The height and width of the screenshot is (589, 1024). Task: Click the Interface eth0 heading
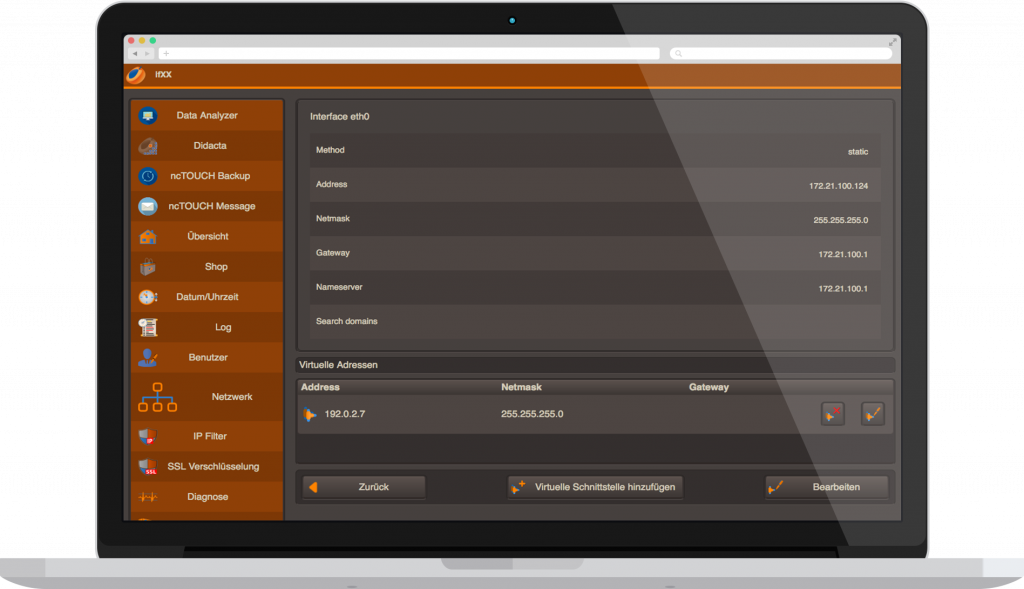[x=340, y=117]
